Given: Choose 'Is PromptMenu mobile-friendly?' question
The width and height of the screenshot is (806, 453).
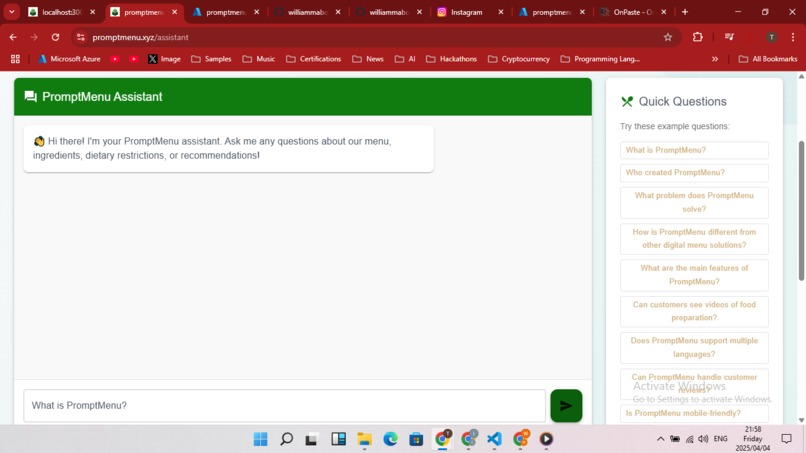Looking at the screenshot, I should pyautogui.click(x=694, y=413).
